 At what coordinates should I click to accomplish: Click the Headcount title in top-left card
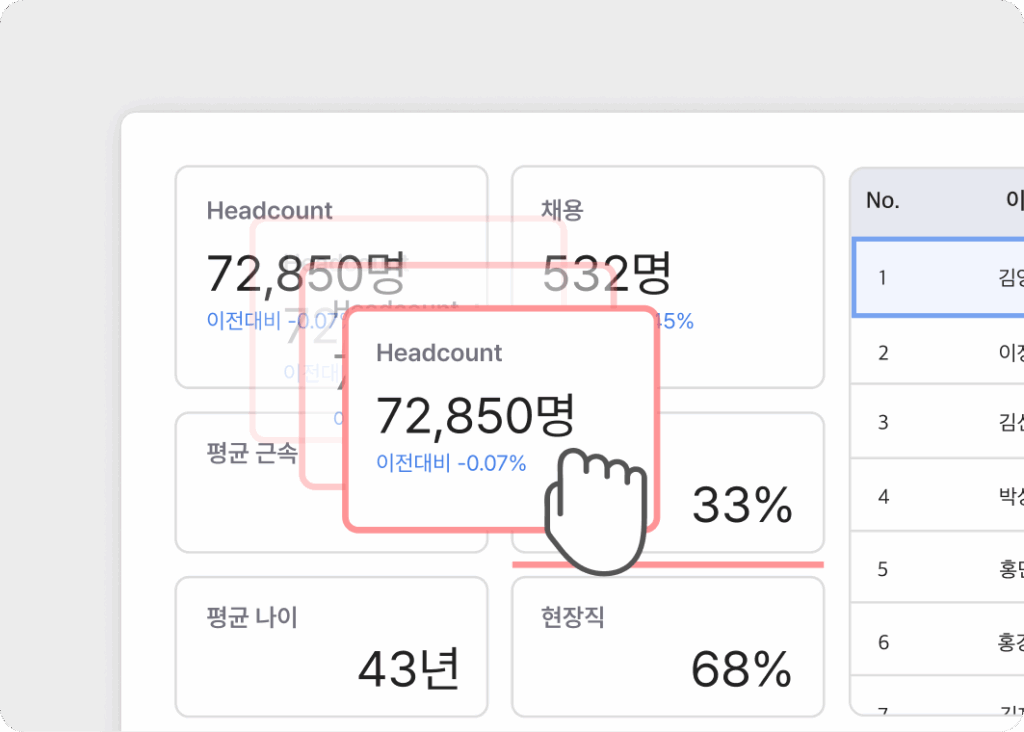pos(269,211)
